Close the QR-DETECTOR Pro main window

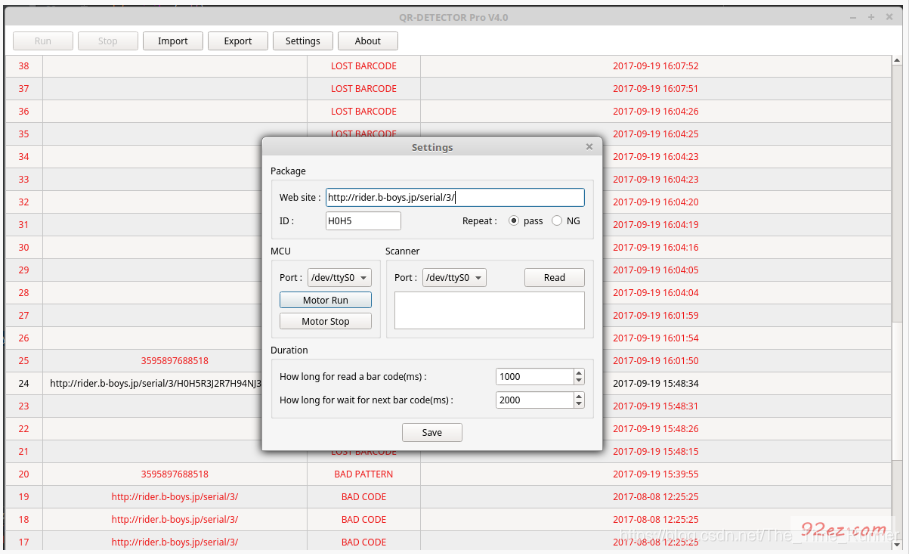coord(889,17)
